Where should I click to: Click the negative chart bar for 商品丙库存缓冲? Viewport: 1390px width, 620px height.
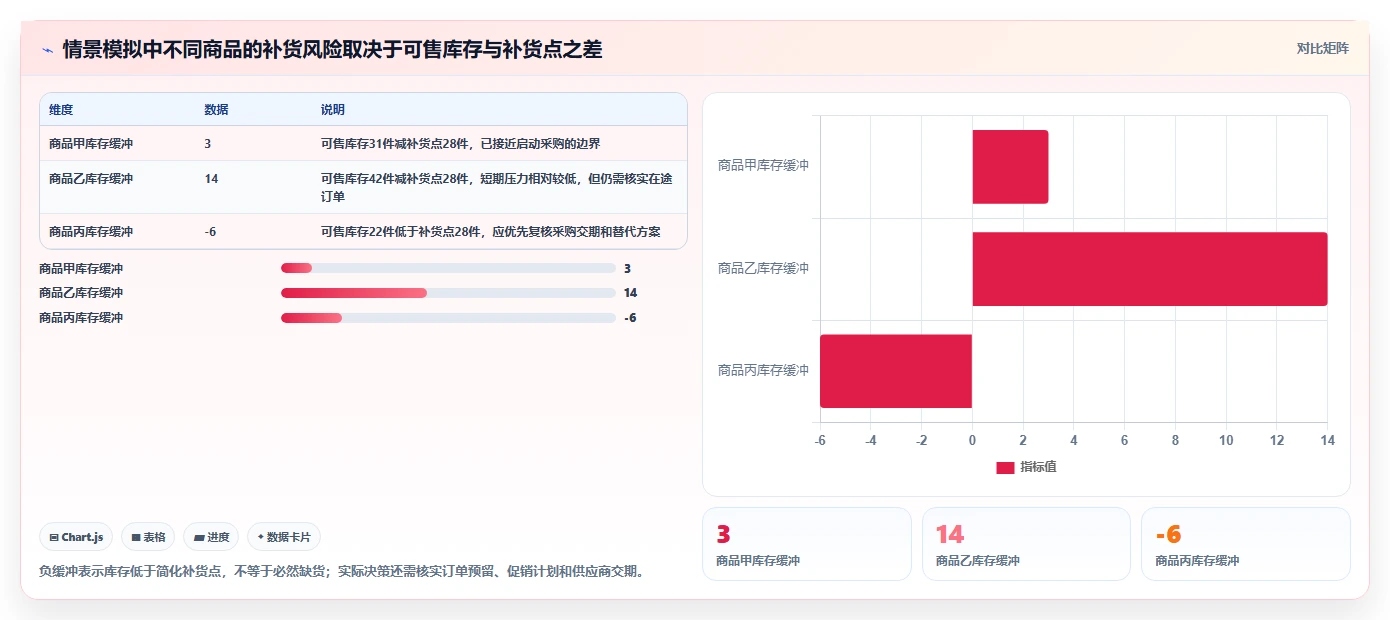[x=896, y=371]
